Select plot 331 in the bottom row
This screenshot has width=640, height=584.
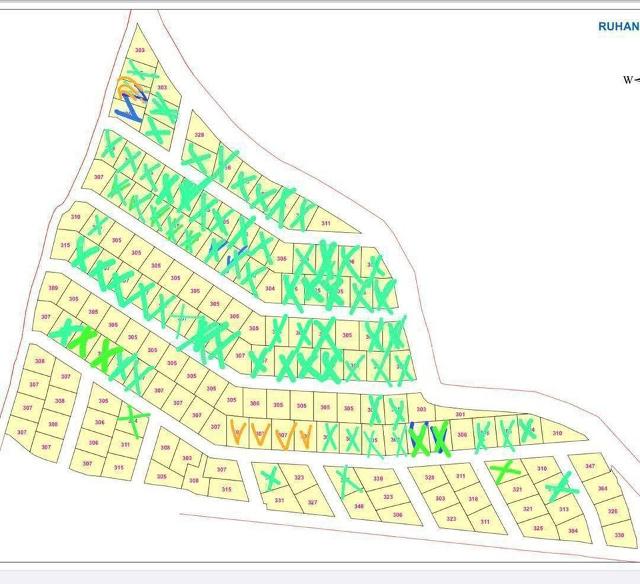tap(278, 500)
